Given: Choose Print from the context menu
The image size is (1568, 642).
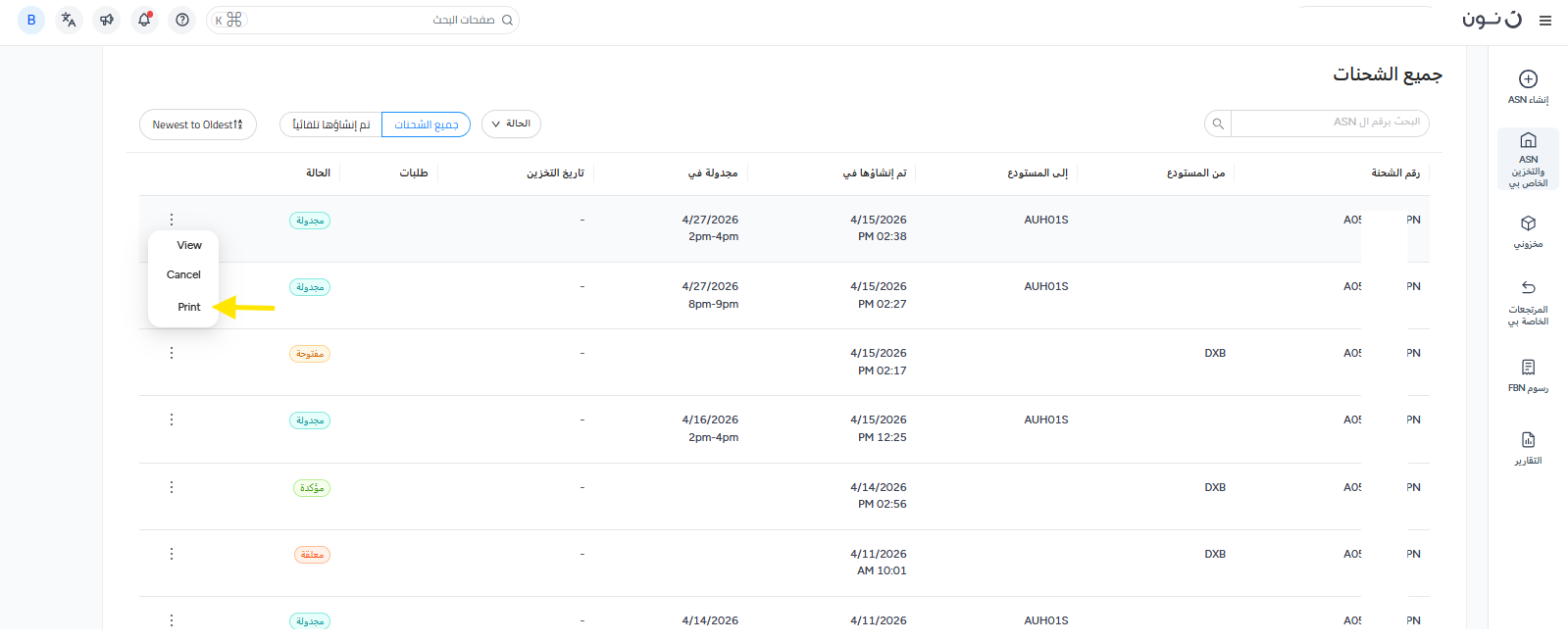Looking at the screenshot, I should 189,307.
